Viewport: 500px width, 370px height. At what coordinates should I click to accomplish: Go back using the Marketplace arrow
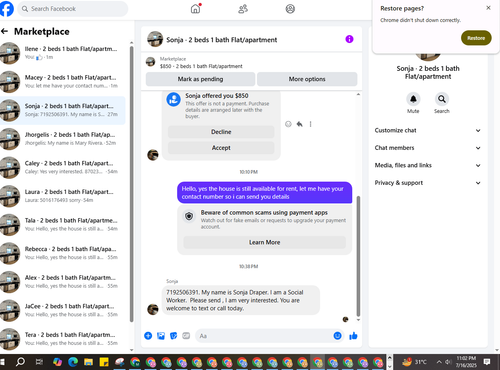[x=4, y=31]
